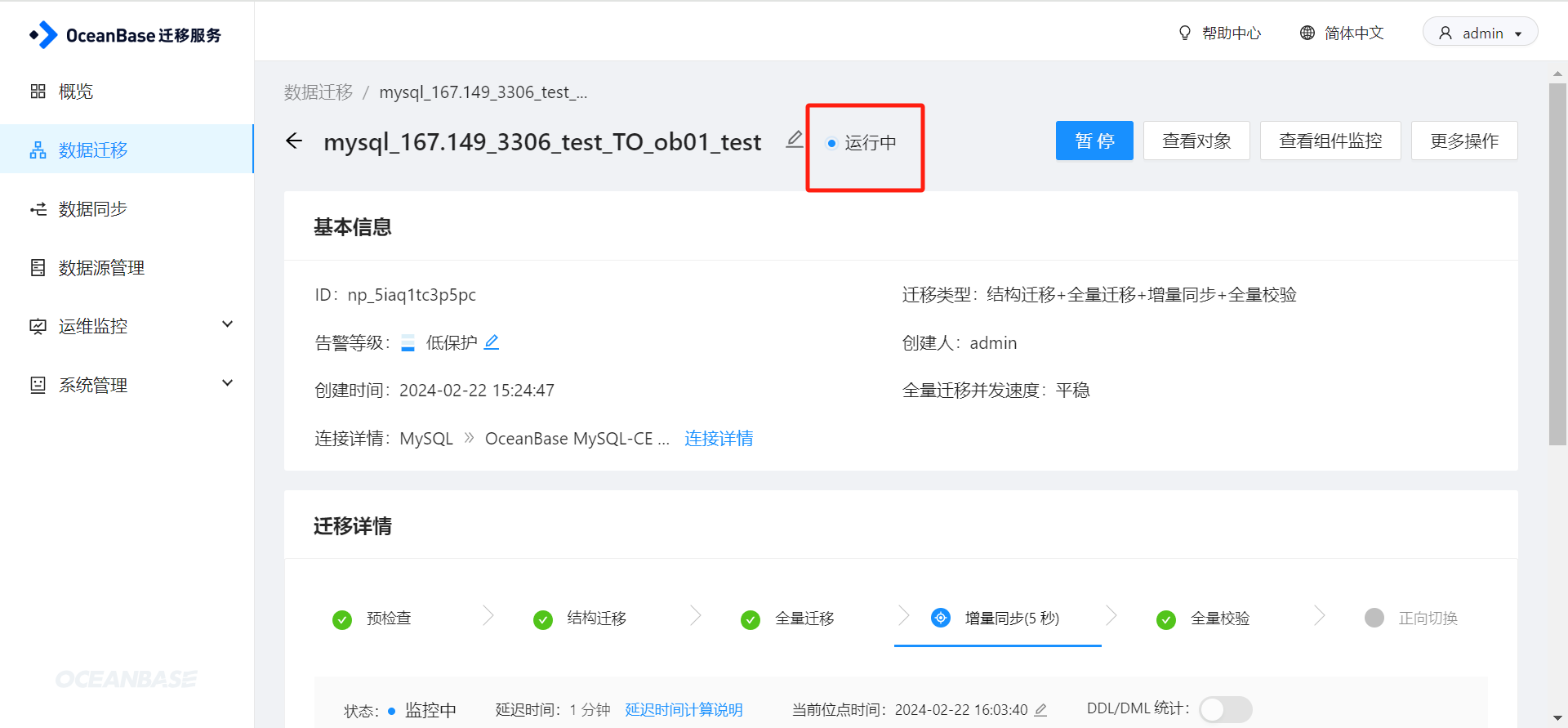Screen dimensions: 1568x728
Task: Edit 当前位点时间 with the pencil icon
Action: (1040, 710)
